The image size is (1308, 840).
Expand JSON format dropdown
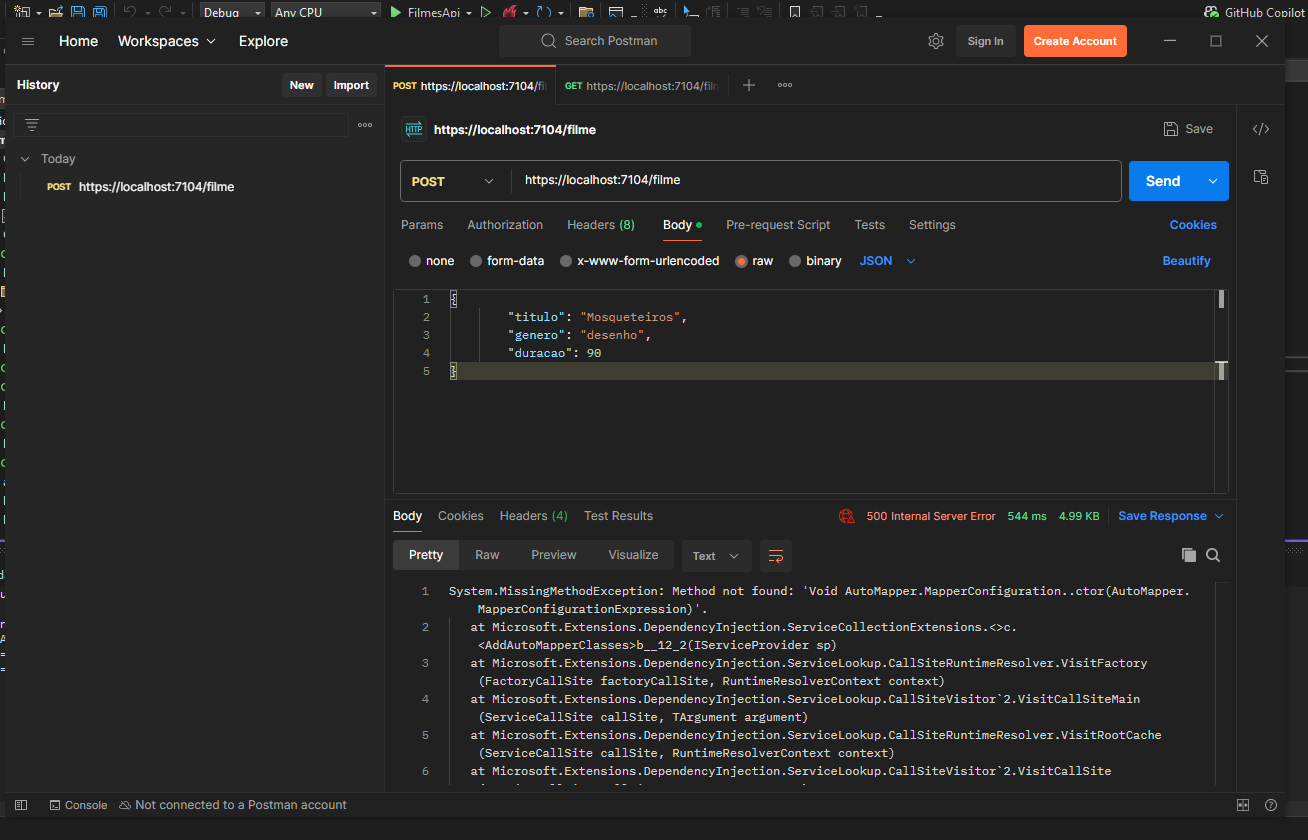[887, 261]
